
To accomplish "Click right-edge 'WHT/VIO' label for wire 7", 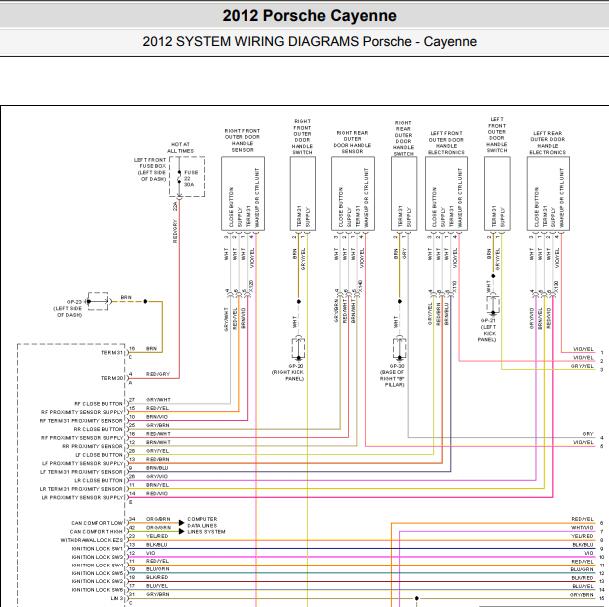I will tap(582, 527).
